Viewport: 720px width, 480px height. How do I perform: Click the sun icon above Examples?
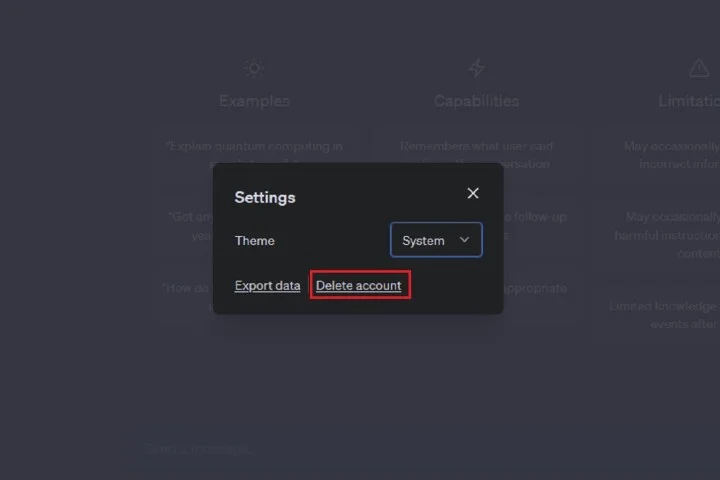[254, 68]
